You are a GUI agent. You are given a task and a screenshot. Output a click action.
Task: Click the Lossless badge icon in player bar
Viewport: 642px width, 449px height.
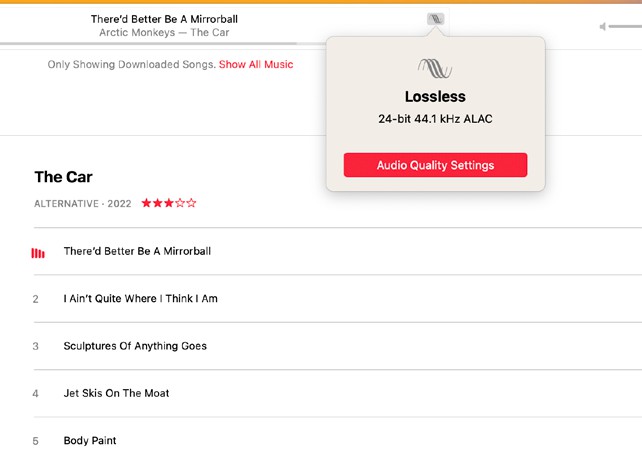(x=435, y=19)
